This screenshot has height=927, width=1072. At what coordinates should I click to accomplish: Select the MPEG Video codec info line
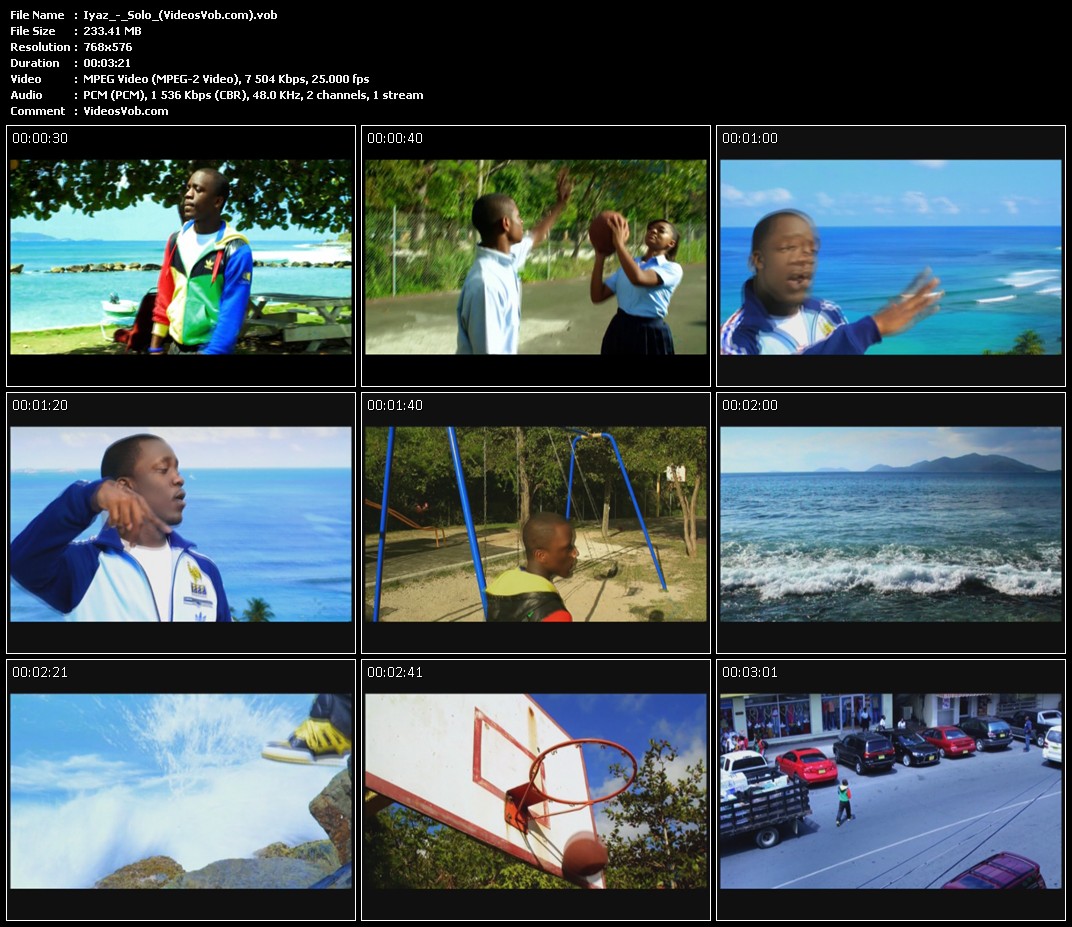pos(226,79)
